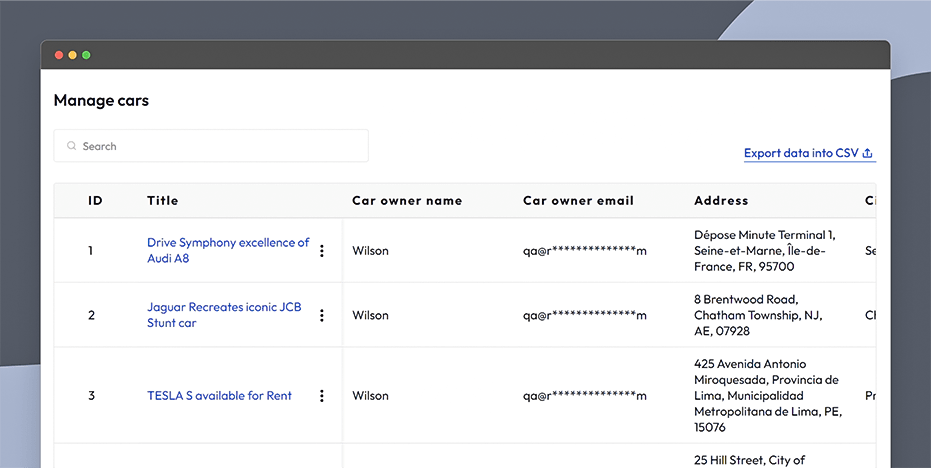Click the Dépose Minute Terminal 1 address

[765, 251]
